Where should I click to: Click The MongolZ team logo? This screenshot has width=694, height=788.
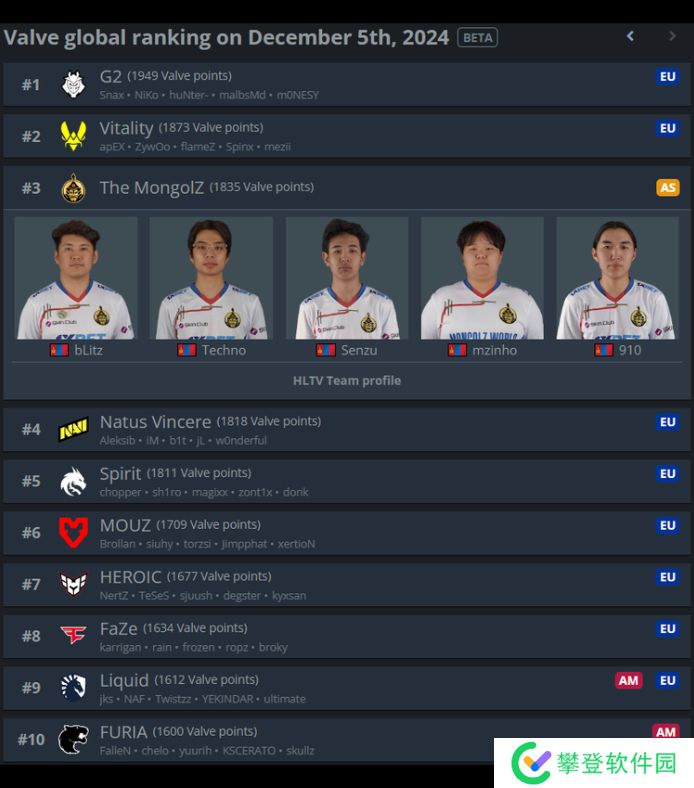[73, 188]
